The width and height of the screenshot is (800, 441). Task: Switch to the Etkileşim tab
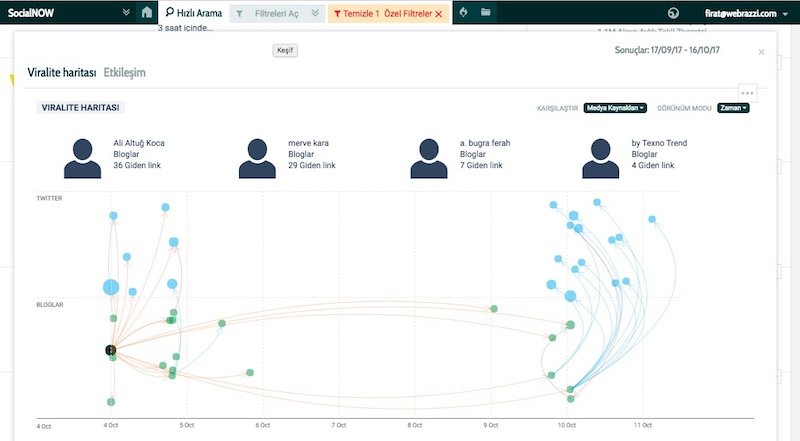tap(125, 72)
